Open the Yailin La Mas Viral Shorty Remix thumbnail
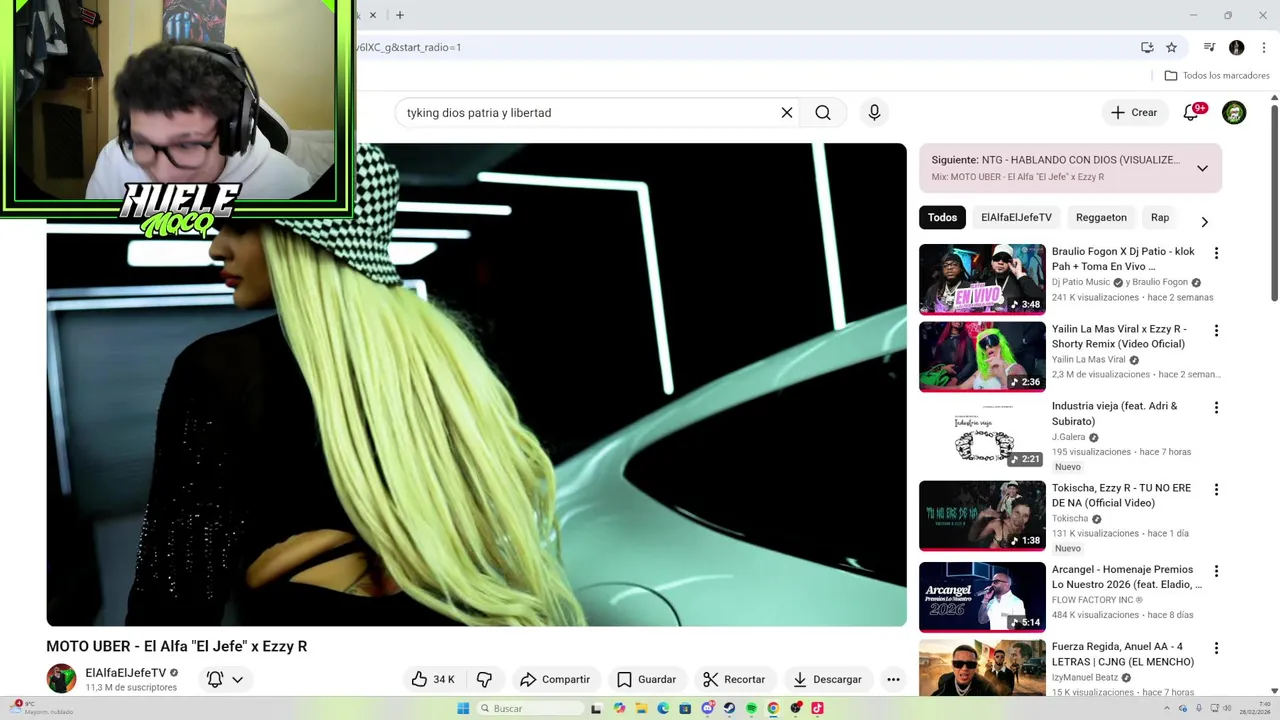Viewport: 1280px width, 720px height. (982, 357)
